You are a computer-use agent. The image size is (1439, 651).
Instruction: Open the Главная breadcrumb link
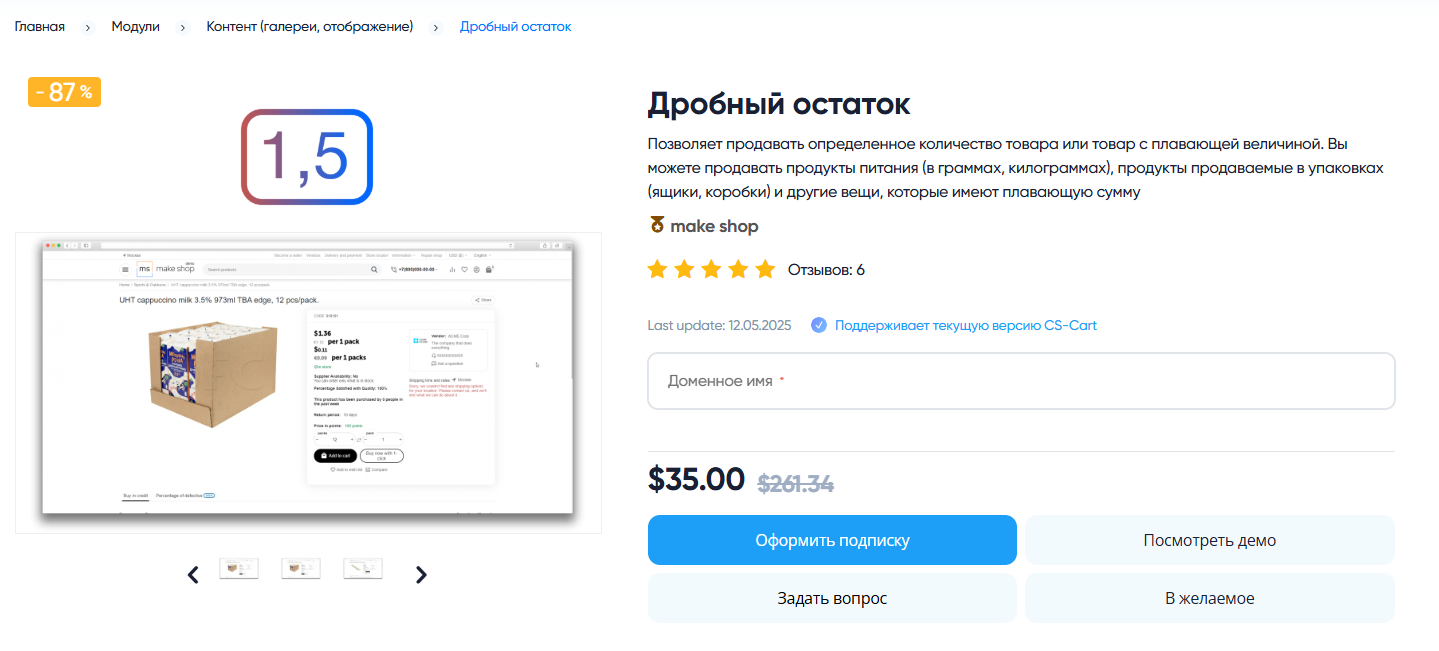pos(40,27)
